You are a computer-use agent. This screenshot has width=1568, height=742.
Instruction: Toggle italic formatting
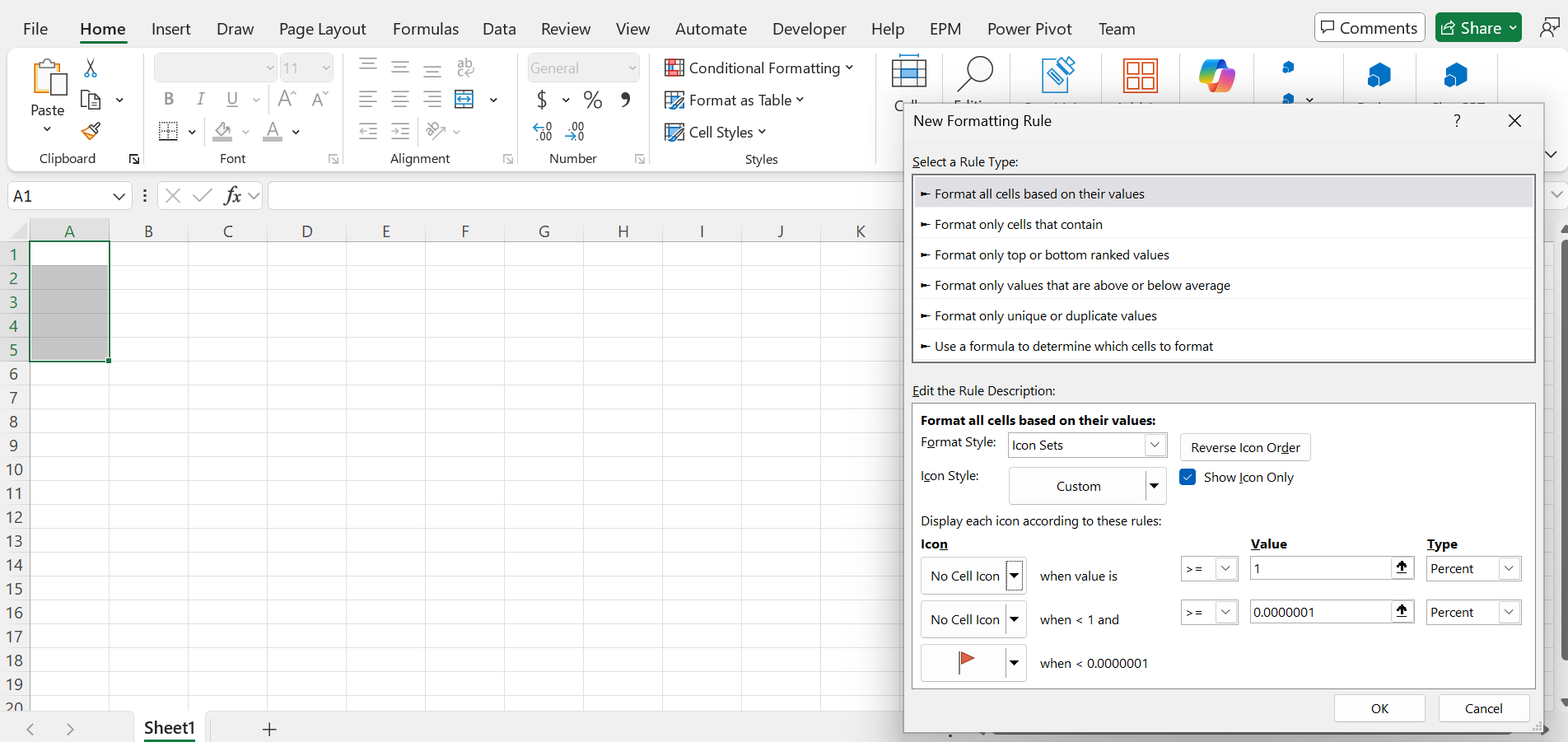200,99
